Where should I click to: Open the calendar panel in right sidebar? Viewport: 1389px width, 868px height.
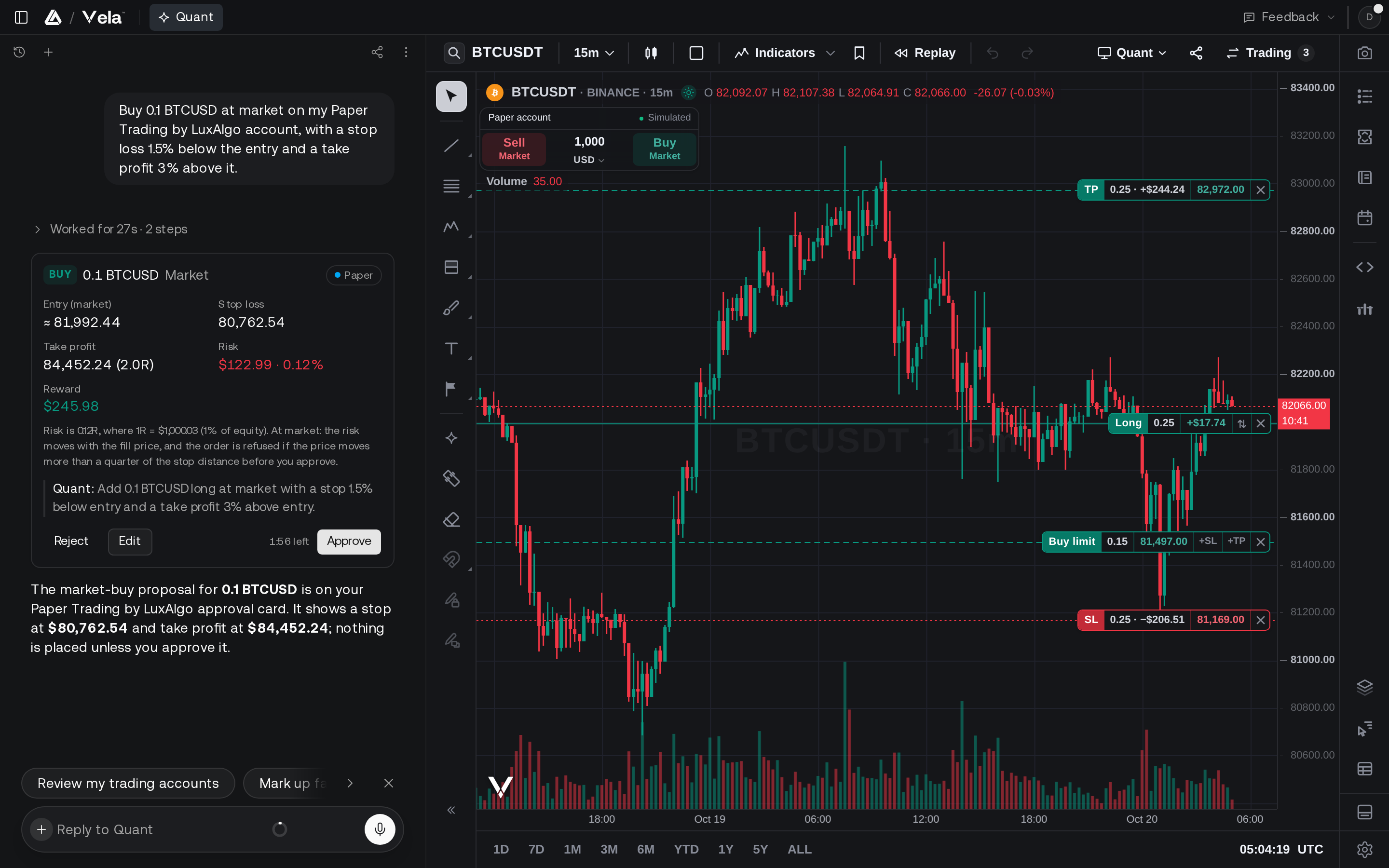point(1364,218)
